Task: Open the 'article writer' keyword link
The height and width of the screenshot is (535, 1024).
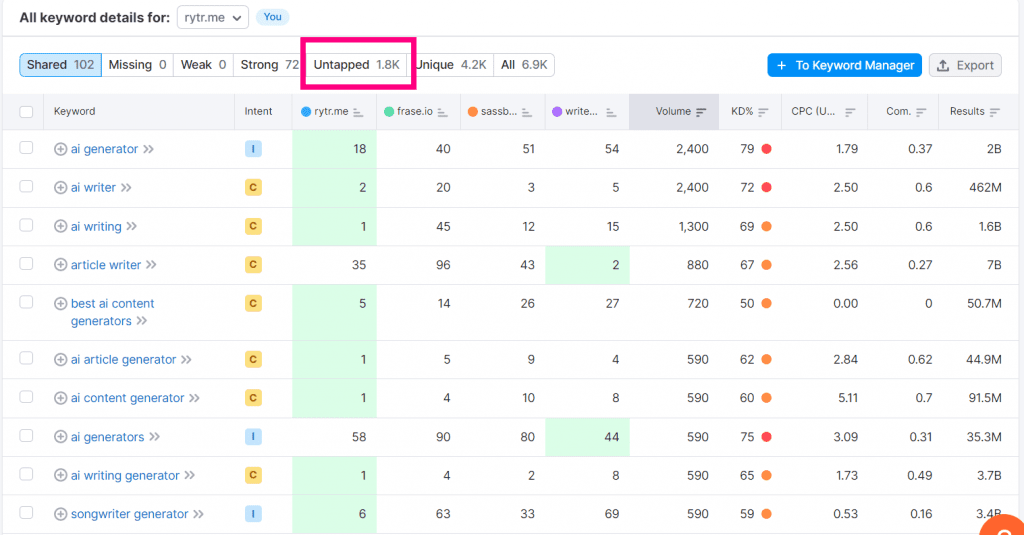Action: [x=106, y=265]
